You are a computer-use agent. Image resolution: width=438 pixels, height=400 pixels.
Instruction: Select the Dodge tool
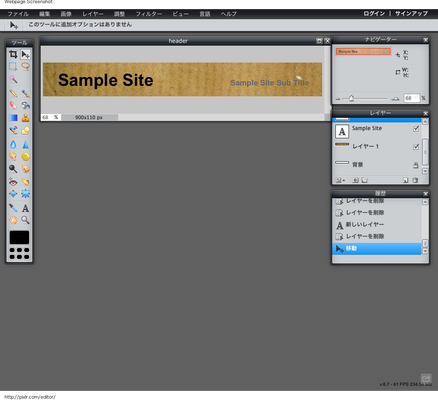click(13, 169)
